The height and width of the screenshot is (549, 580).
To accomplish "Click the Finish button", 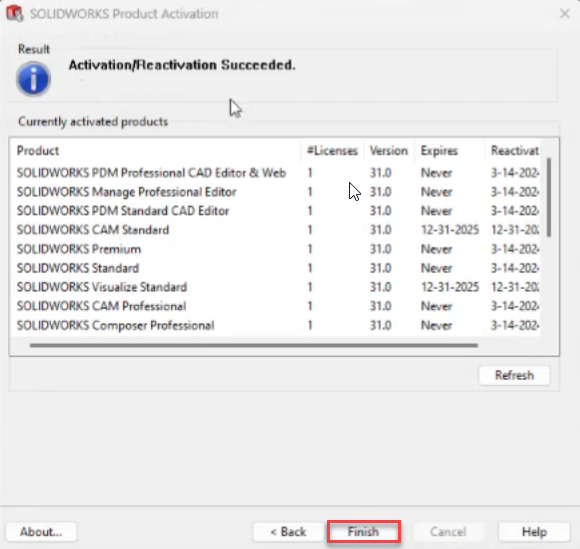I will pos(363,532).
